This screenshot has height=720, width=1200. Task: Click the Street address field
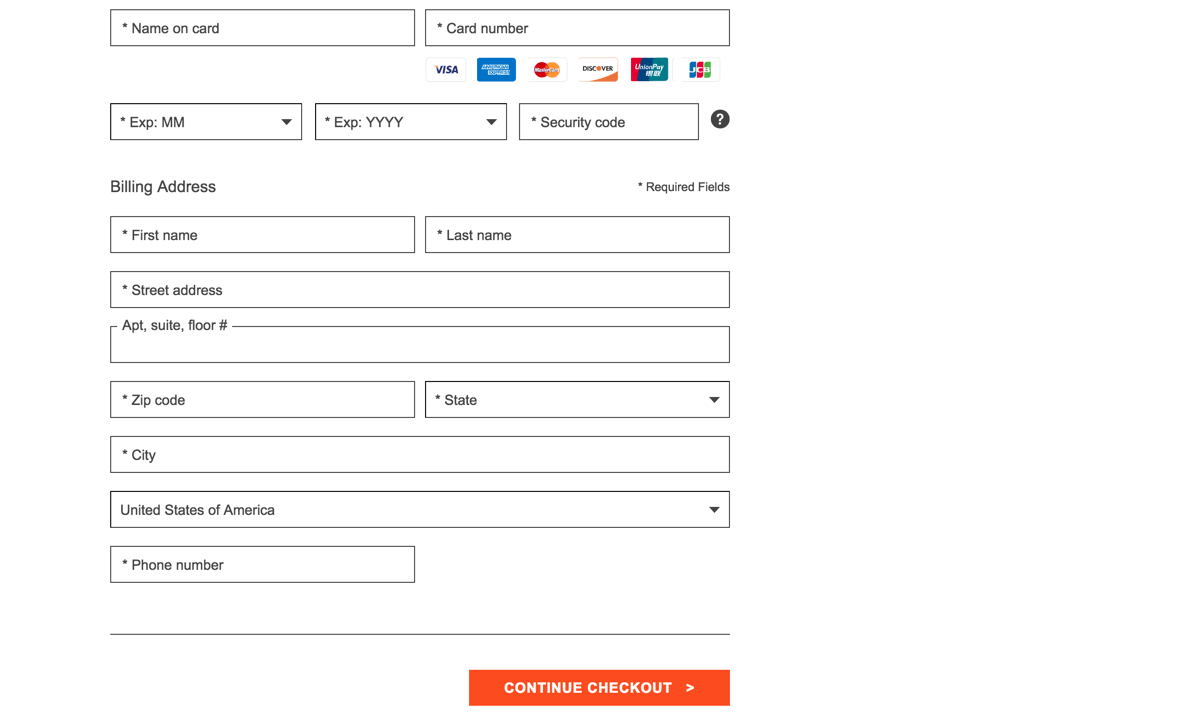pyautogui.click(x=420, y=290)
